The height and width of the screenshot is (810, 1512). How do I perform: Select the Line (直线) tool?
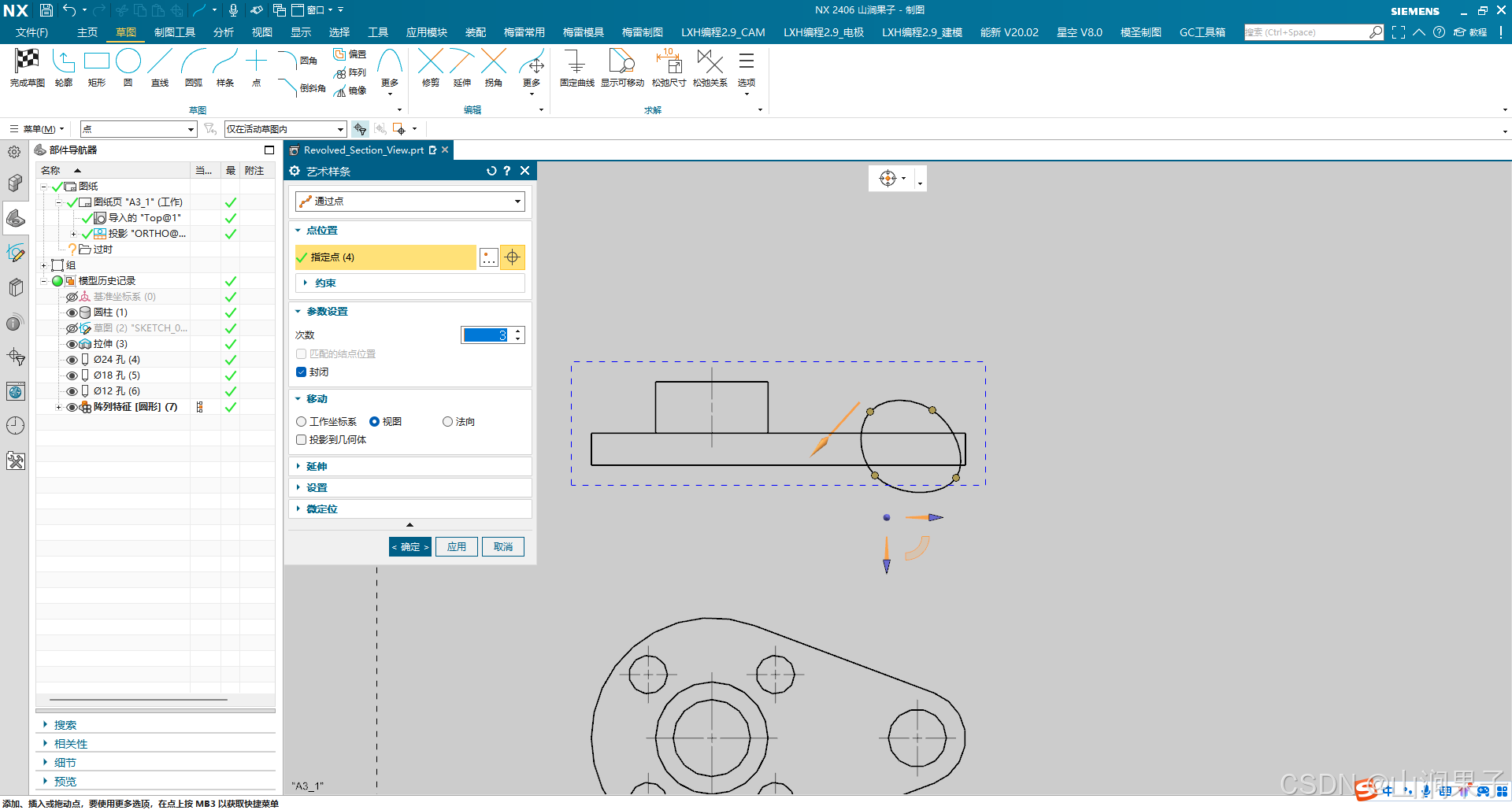click(160, 61)
